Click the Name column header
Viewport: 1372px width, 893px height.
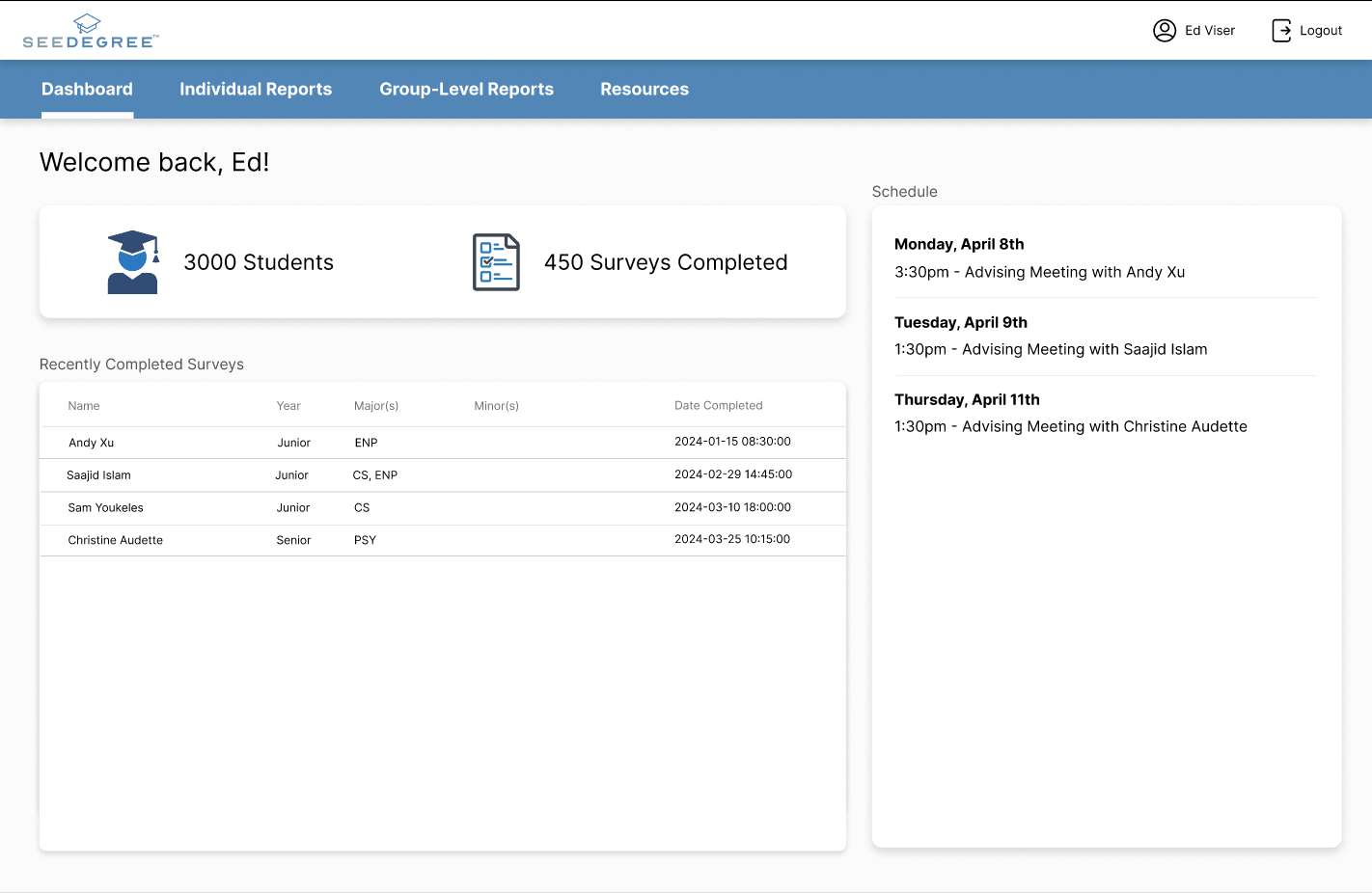tap(84, 406)
